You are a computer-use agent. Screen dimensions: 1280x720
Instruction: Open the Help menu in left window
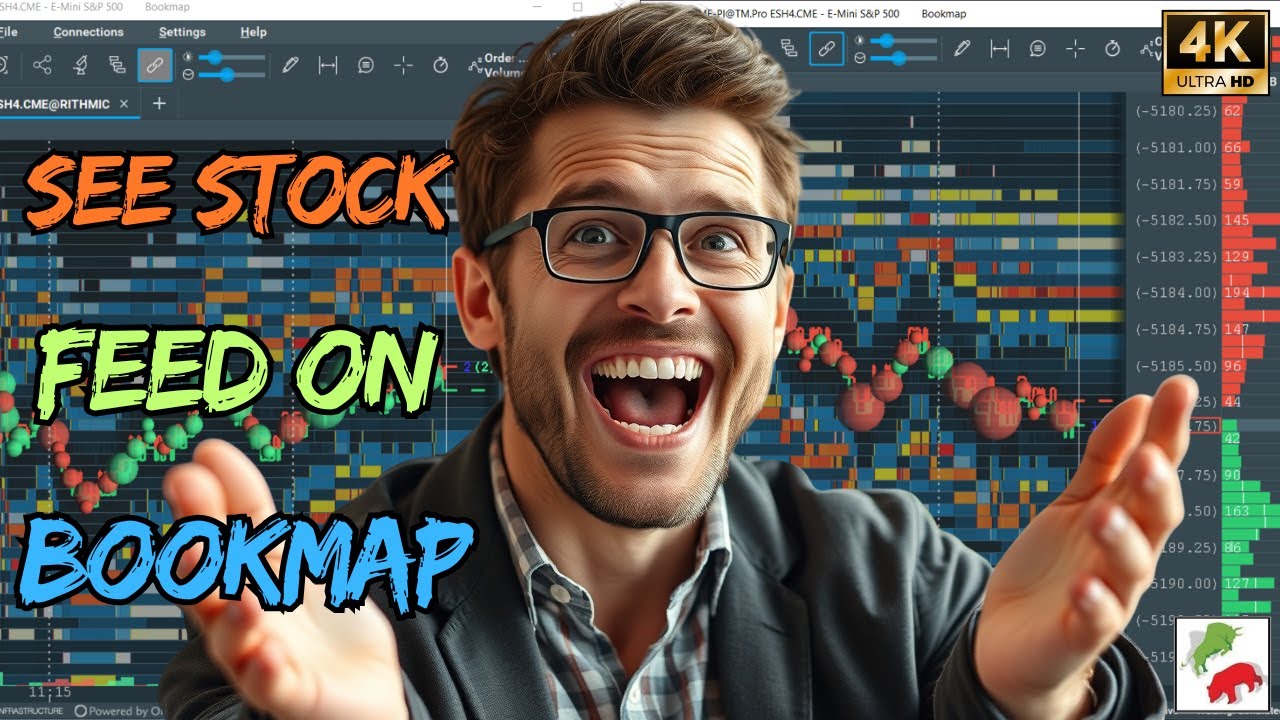pos(253,32)
